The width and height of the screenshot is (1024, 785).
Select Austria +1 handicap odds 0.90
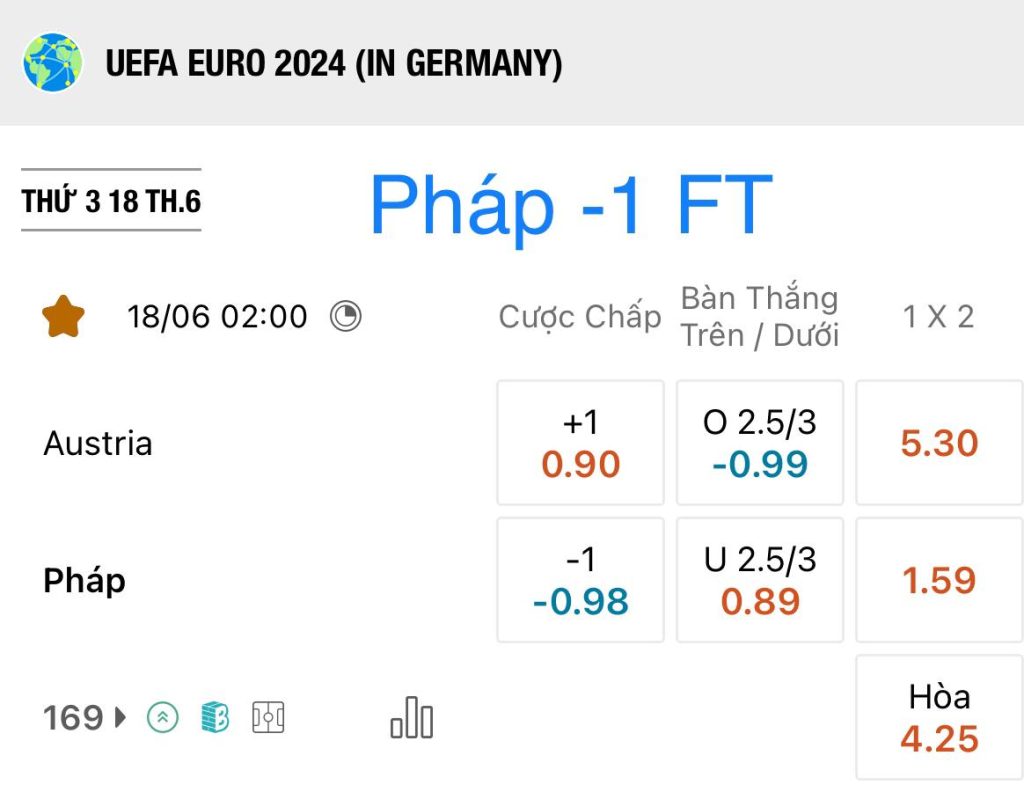point(581,443)
